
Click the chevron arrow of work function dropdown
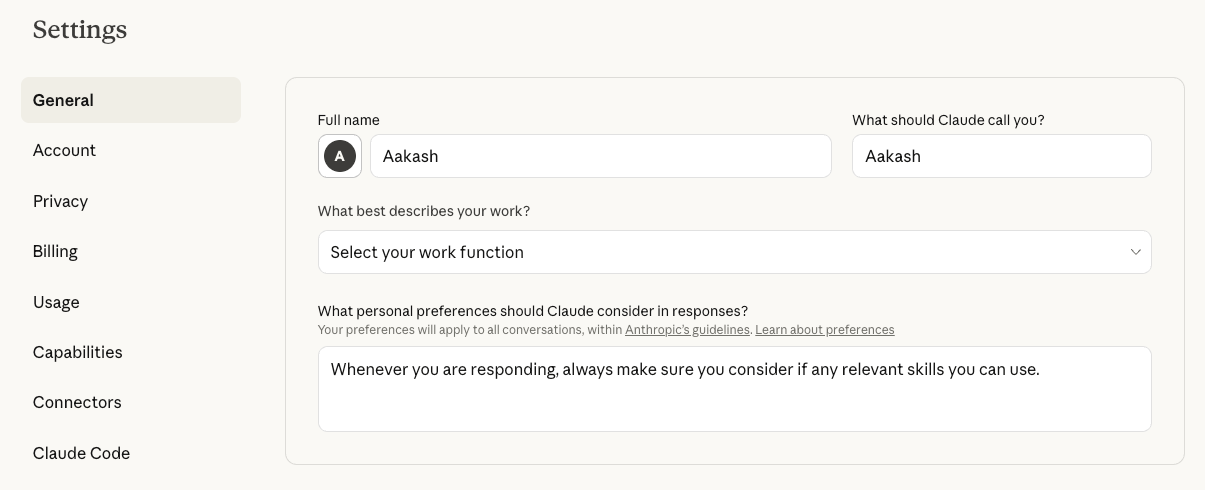click(1135, 252)
